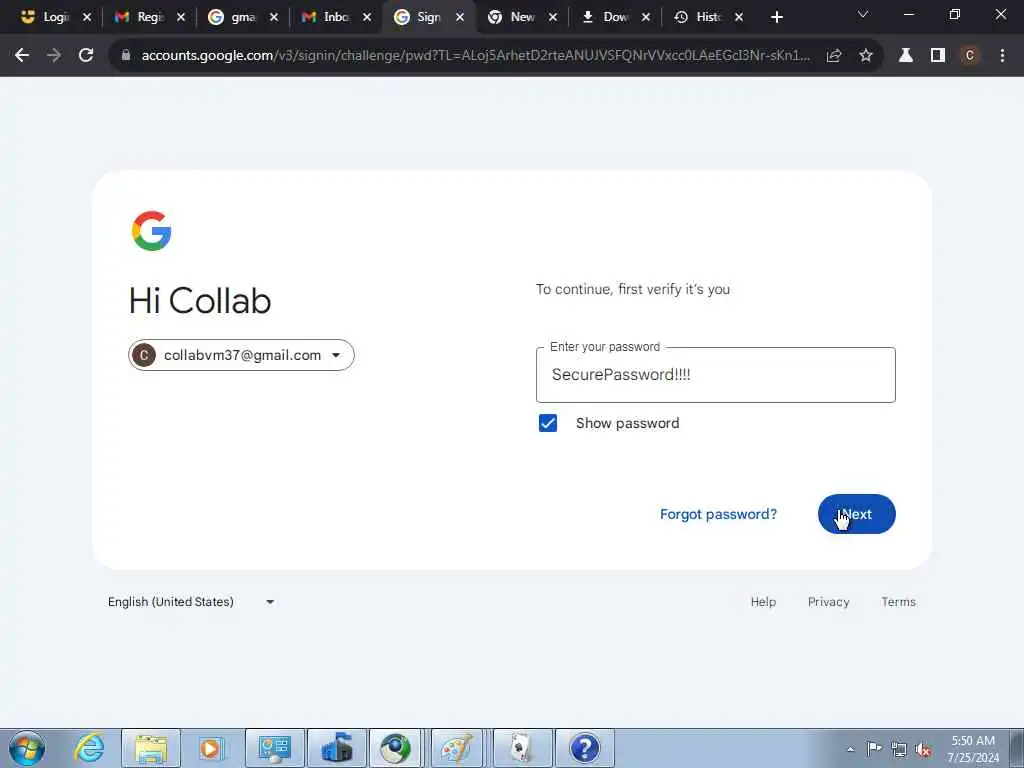Open the Windows Start menu
Viewport: 1024px width, 768px height.
coord(27,748)
